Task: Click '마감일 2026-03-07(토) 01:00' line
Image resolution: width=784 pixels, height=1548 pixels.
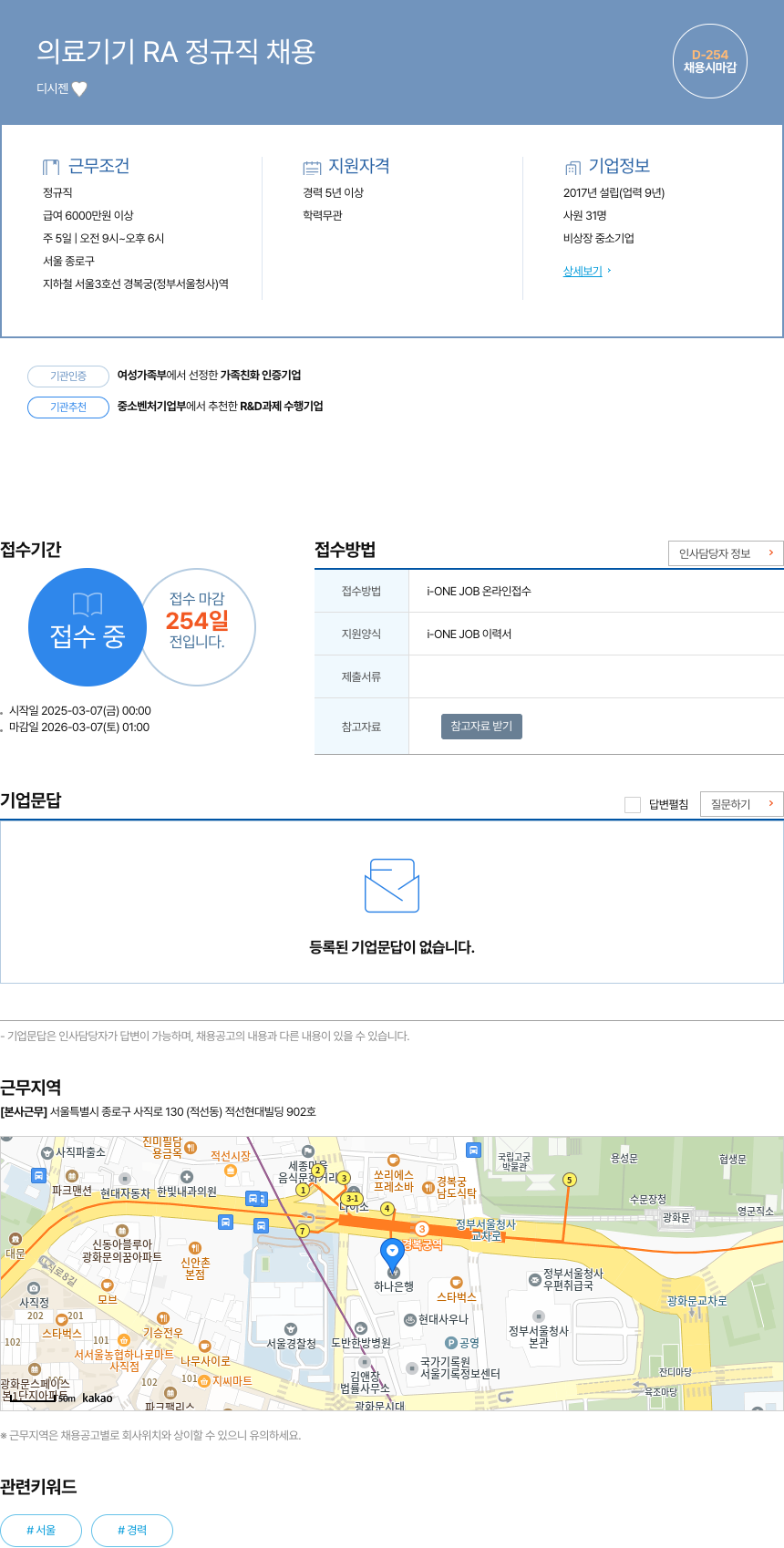Action: tap(79, 728)
